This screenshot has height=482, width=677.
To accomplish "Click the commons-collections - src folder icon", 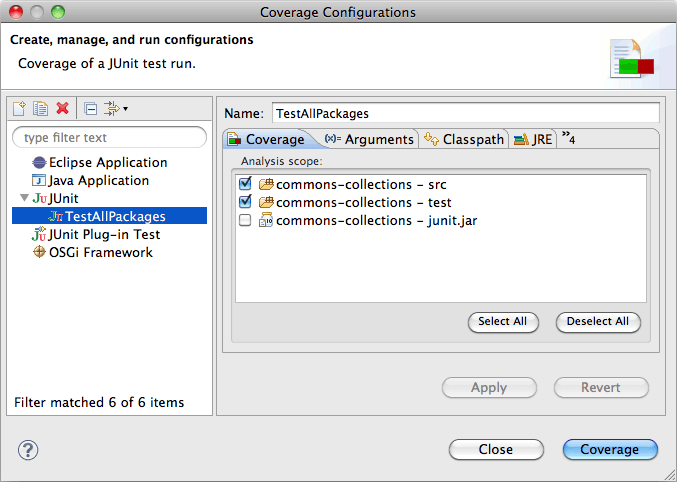I will click(266, 184).
